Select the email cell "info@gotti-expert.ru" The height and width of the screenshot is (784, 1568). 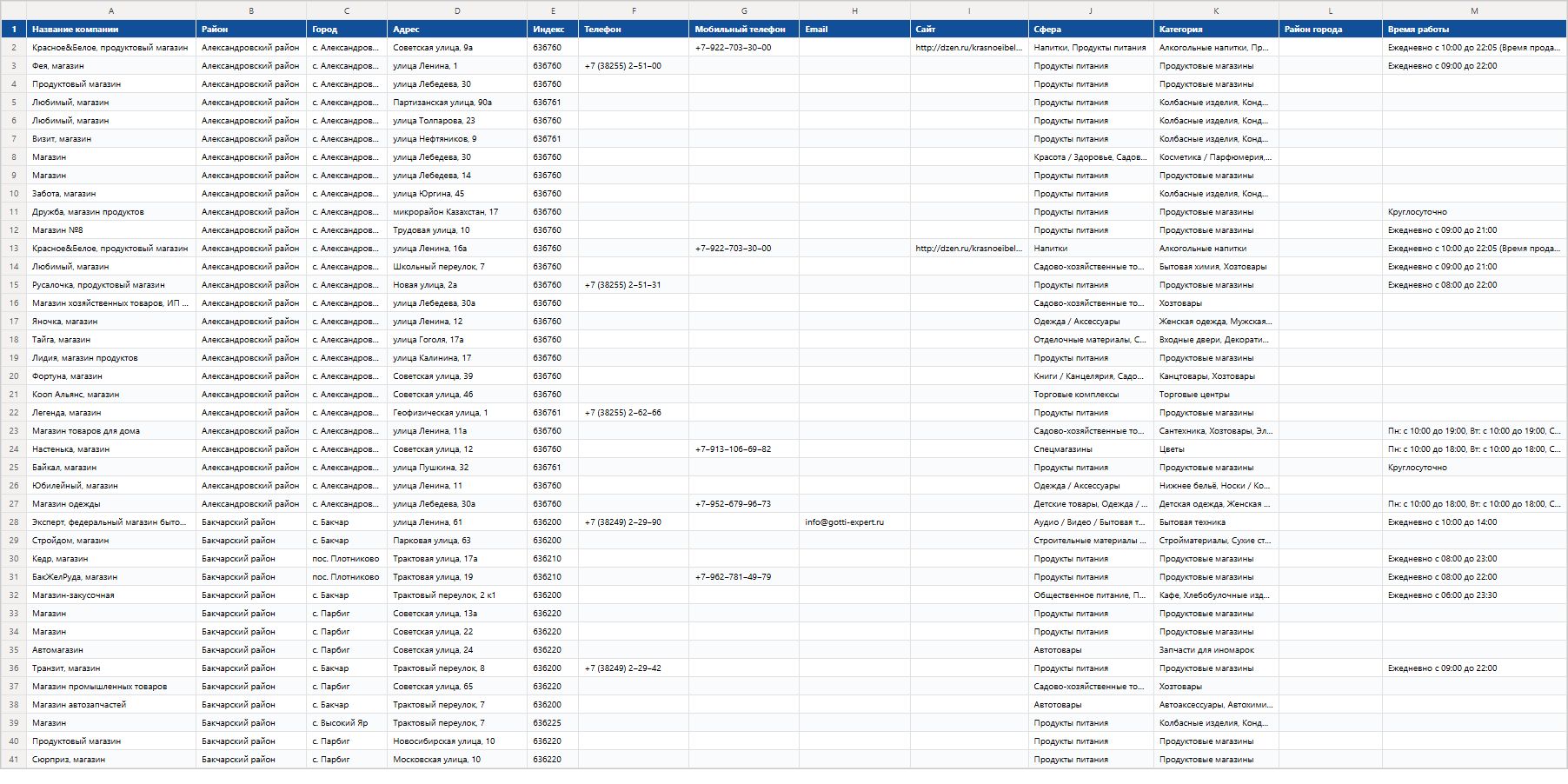tap(854, 522)
